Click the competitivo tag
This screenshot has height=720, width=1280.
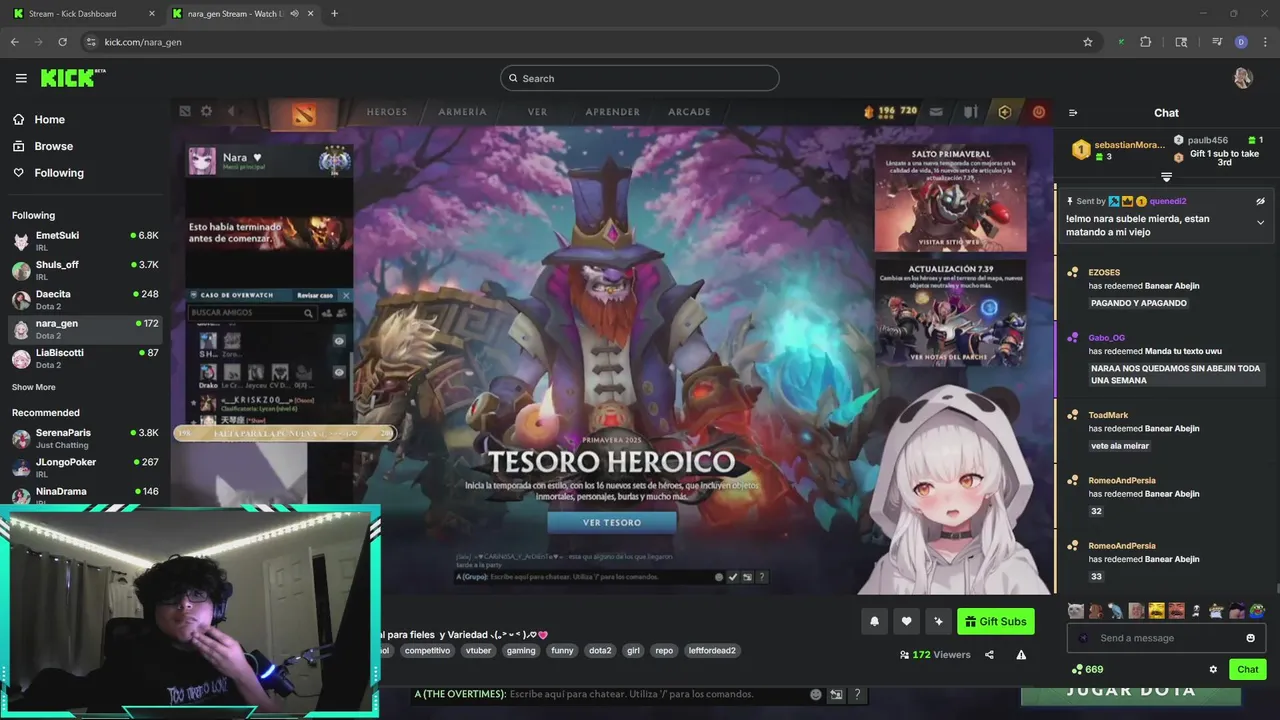click(x=427, y=650)
